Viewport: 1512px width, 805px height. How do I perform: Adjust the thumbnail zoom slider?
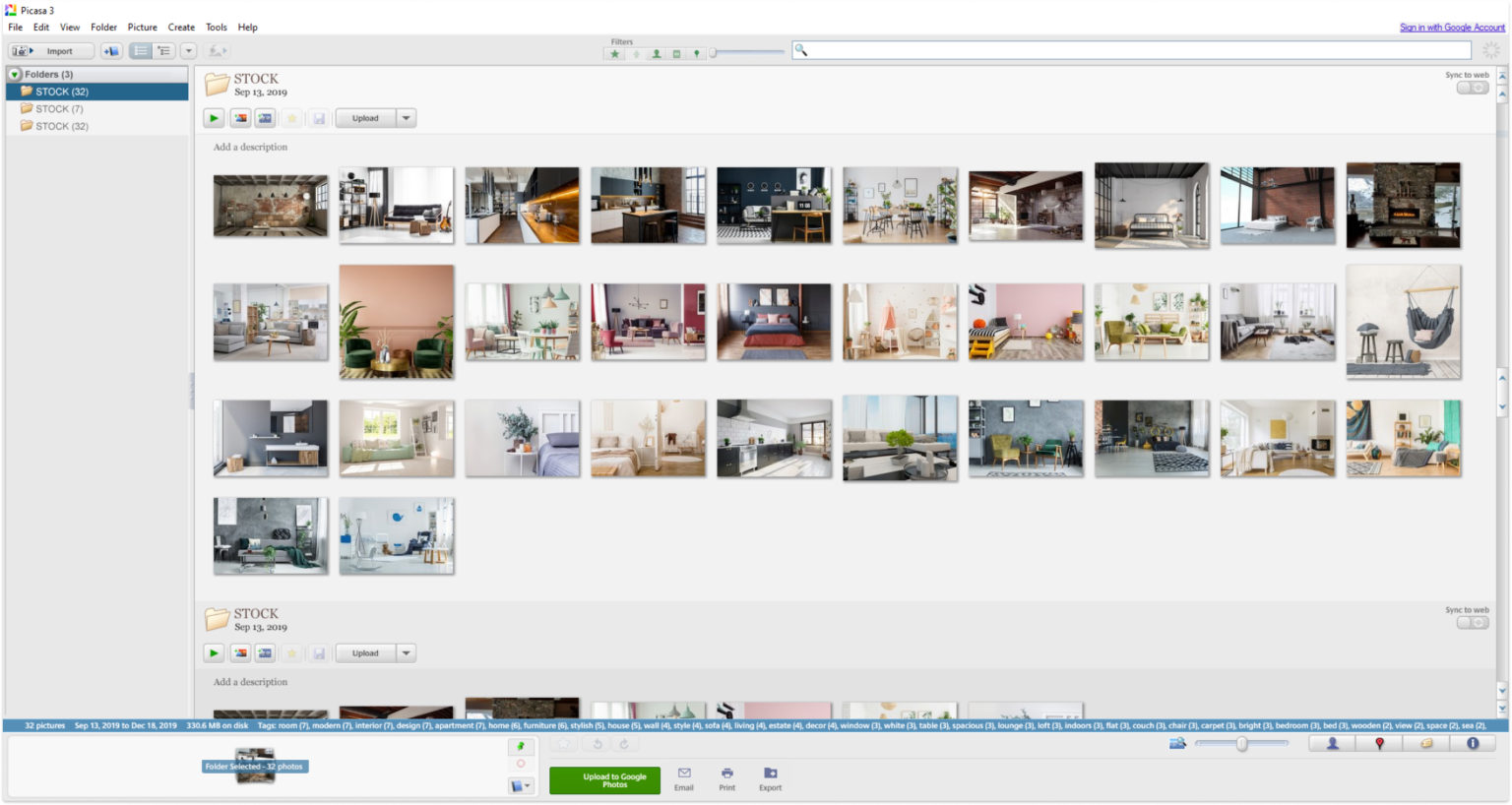(x=1239, y=744)
